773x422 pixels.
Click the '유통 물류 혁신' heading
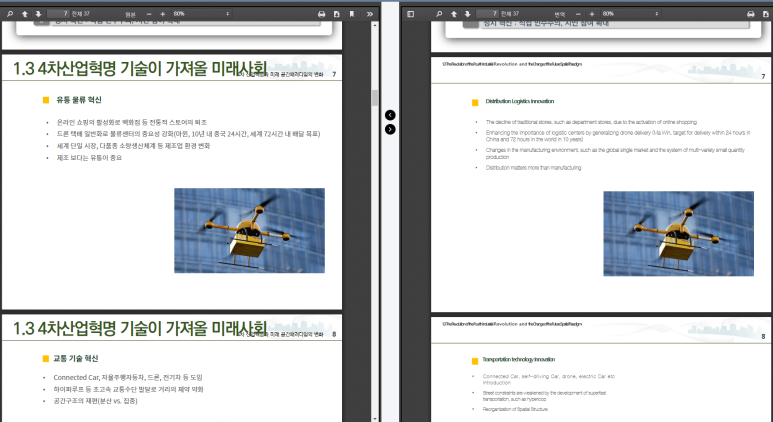click(x=79, y=100)
